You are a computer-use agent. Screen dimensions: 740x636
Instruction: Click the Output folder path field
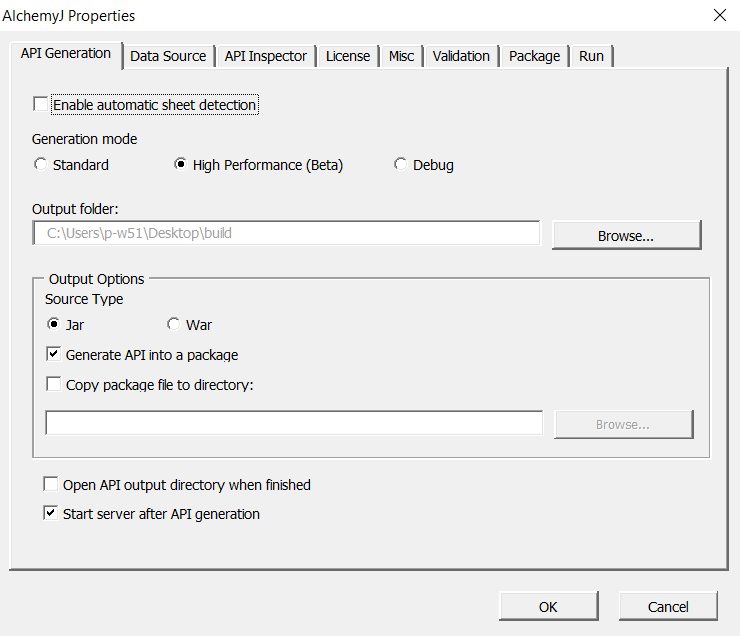point(286,233)
